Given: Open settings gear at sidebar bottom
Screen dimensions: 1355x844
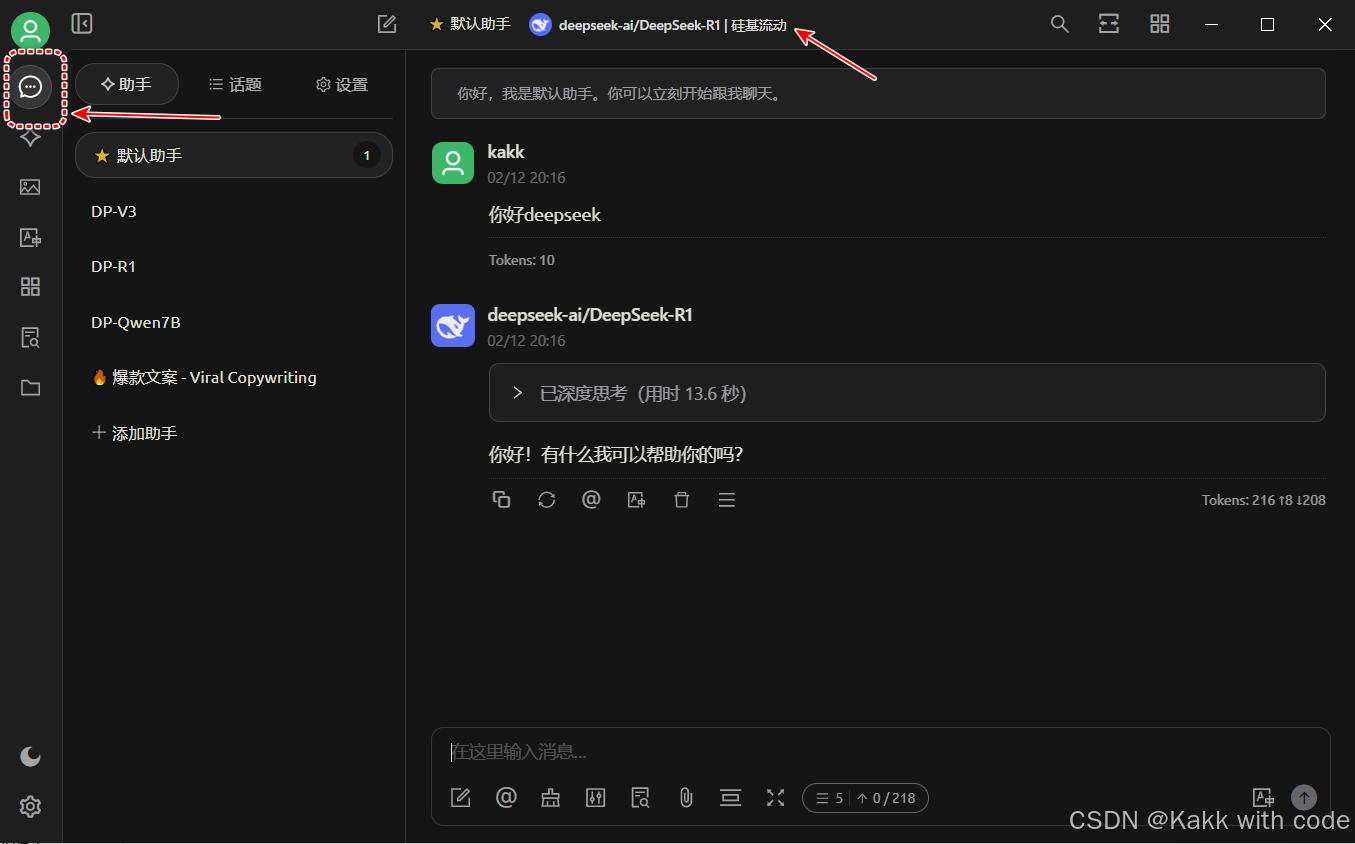Looking at the screenshot, I should point(31,806).
